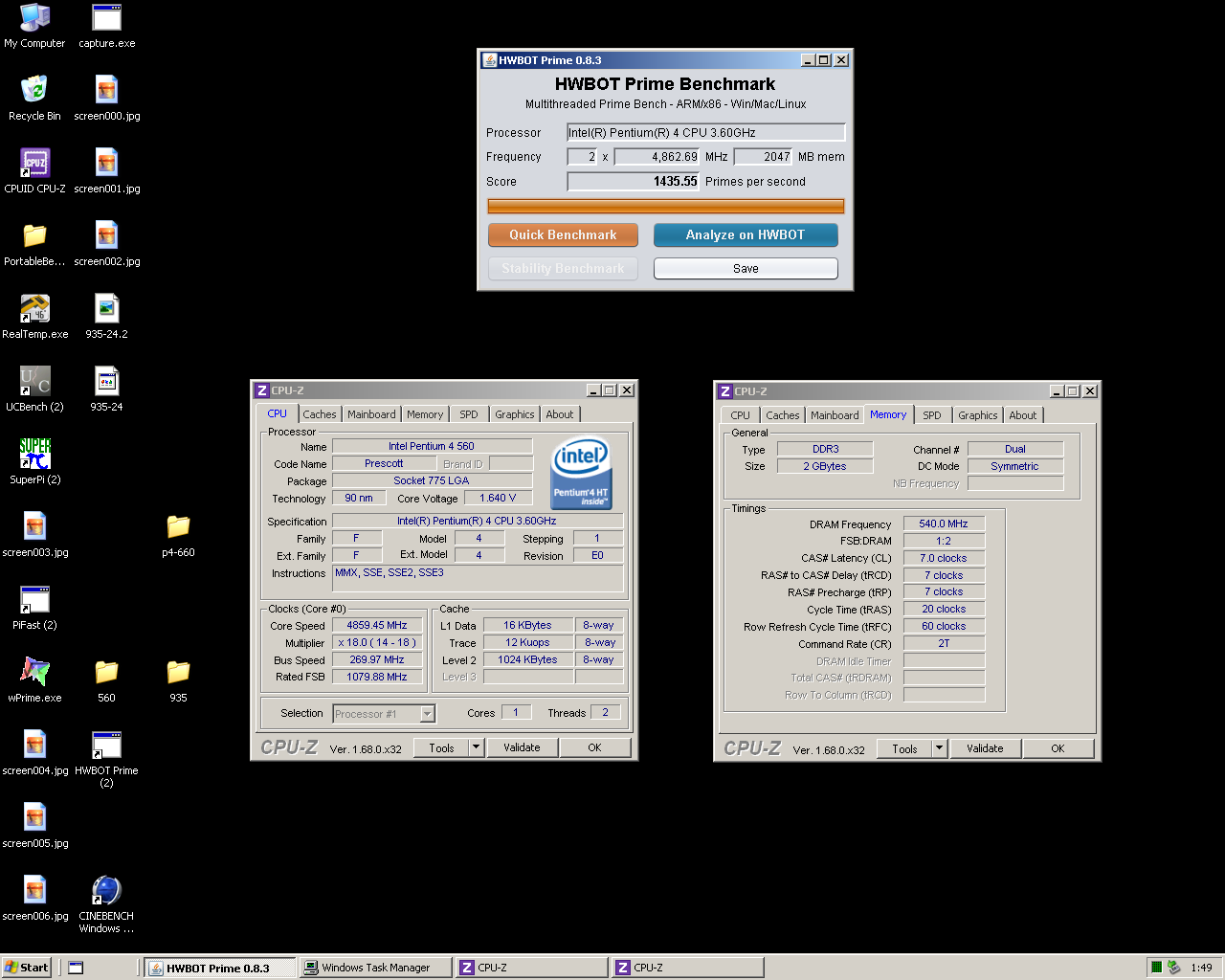
Task: Launch UCBench (2) shortcut icon
Action: coord(34,390)
